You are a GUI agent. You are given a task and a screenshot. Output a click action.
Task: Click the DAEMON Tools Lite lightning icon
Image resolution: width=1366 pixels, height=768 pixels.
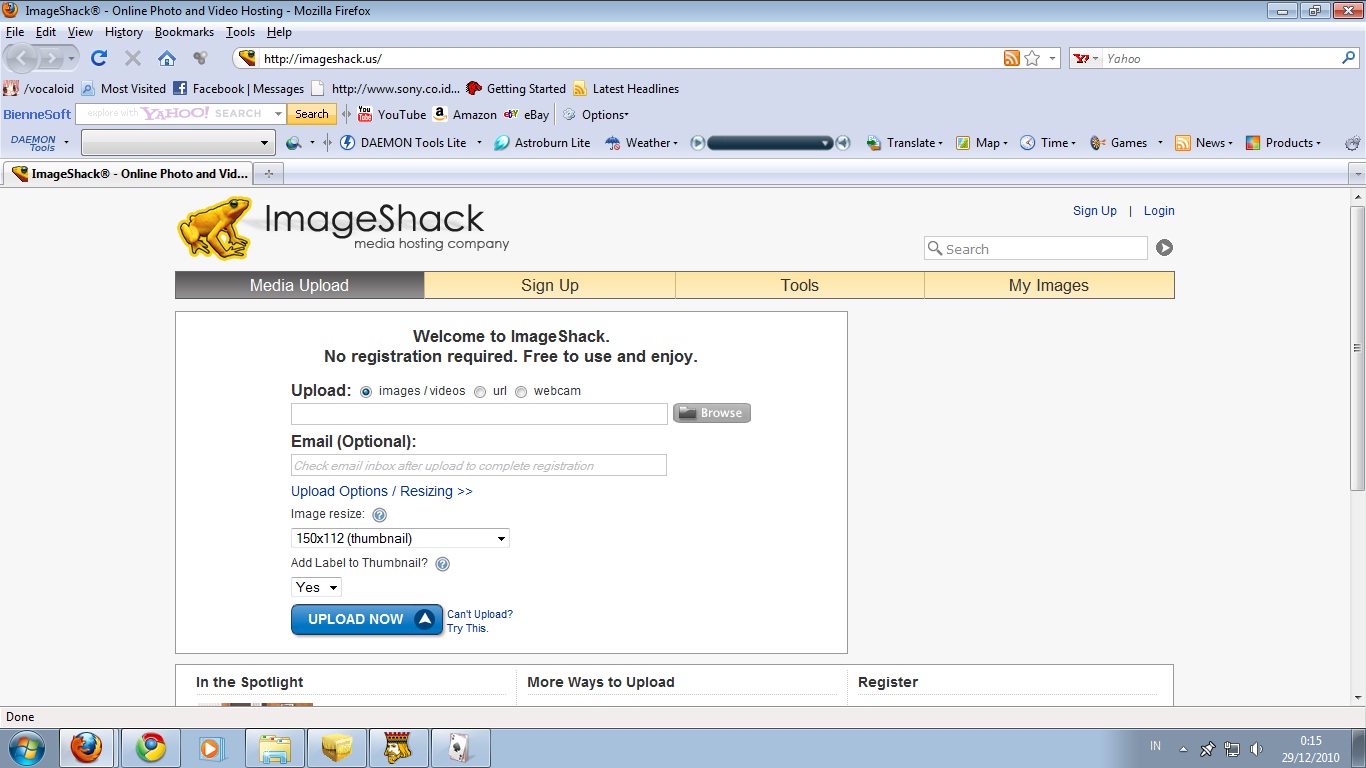pyautogui.click(x=348, y=143)
